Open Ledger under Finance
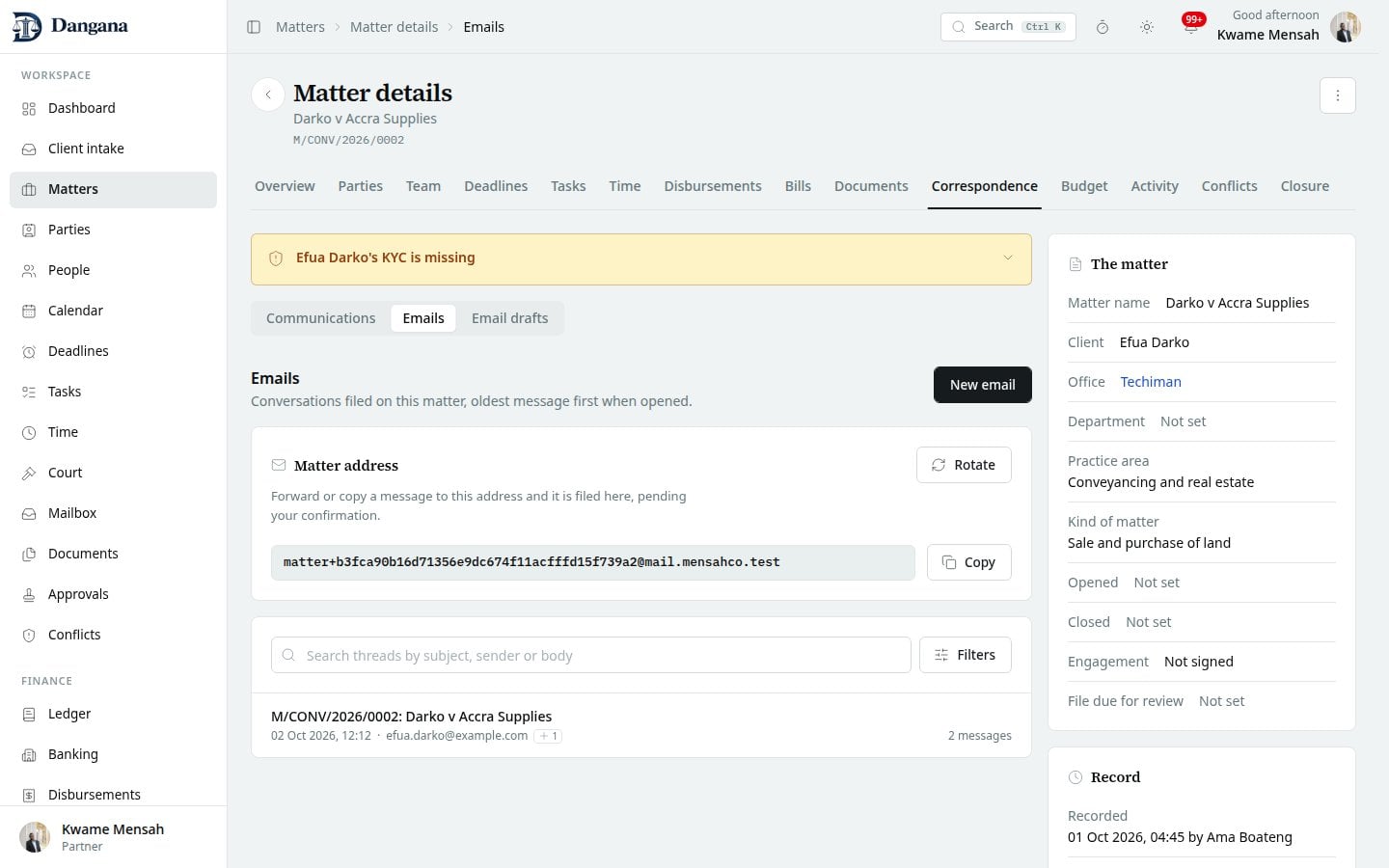Image resolution: width=1389 pixels, height=868 pixels. pyautogui.click(x=113, y=714)
